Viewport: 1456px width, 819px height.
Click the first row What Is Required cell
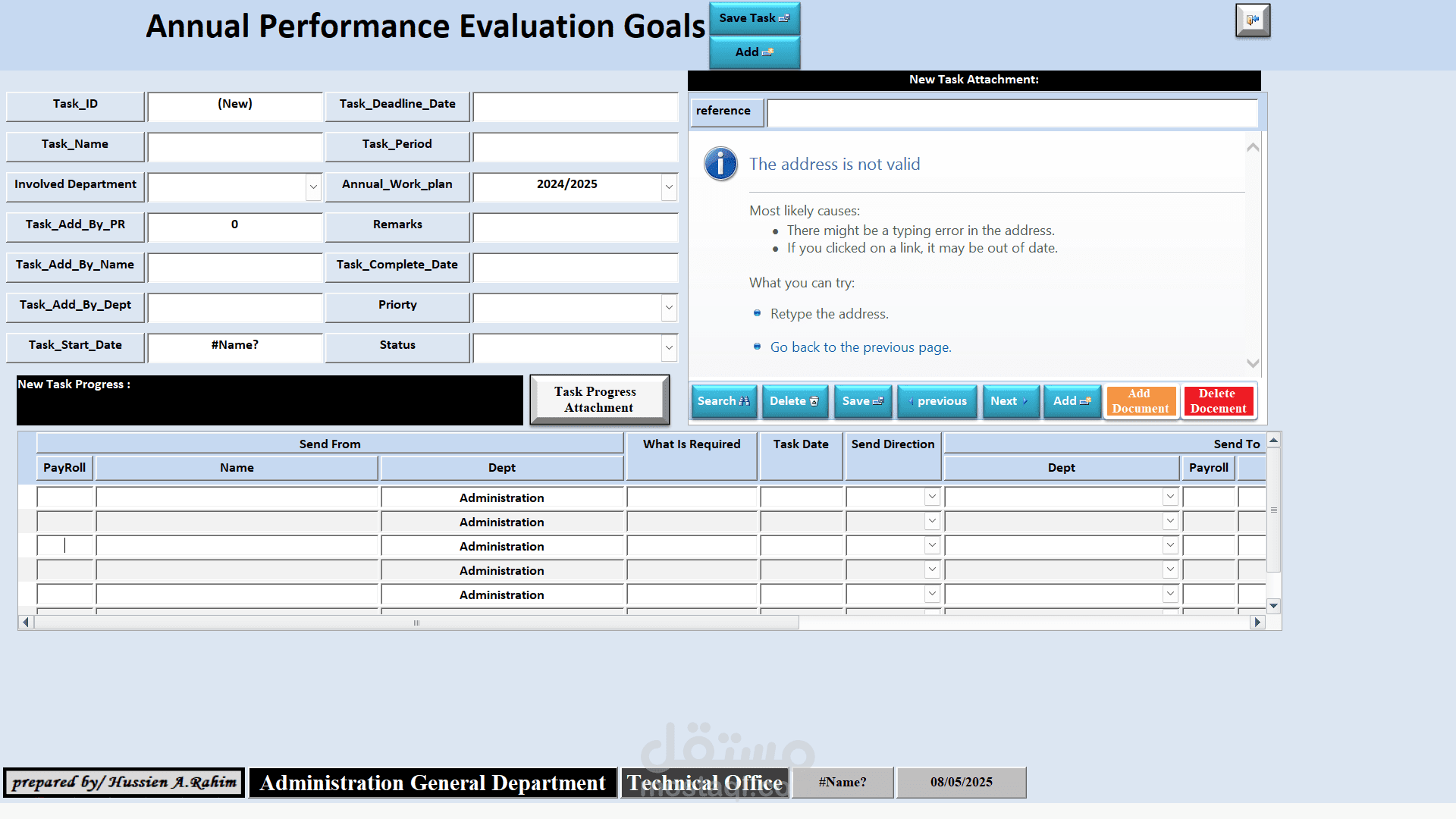692,497
